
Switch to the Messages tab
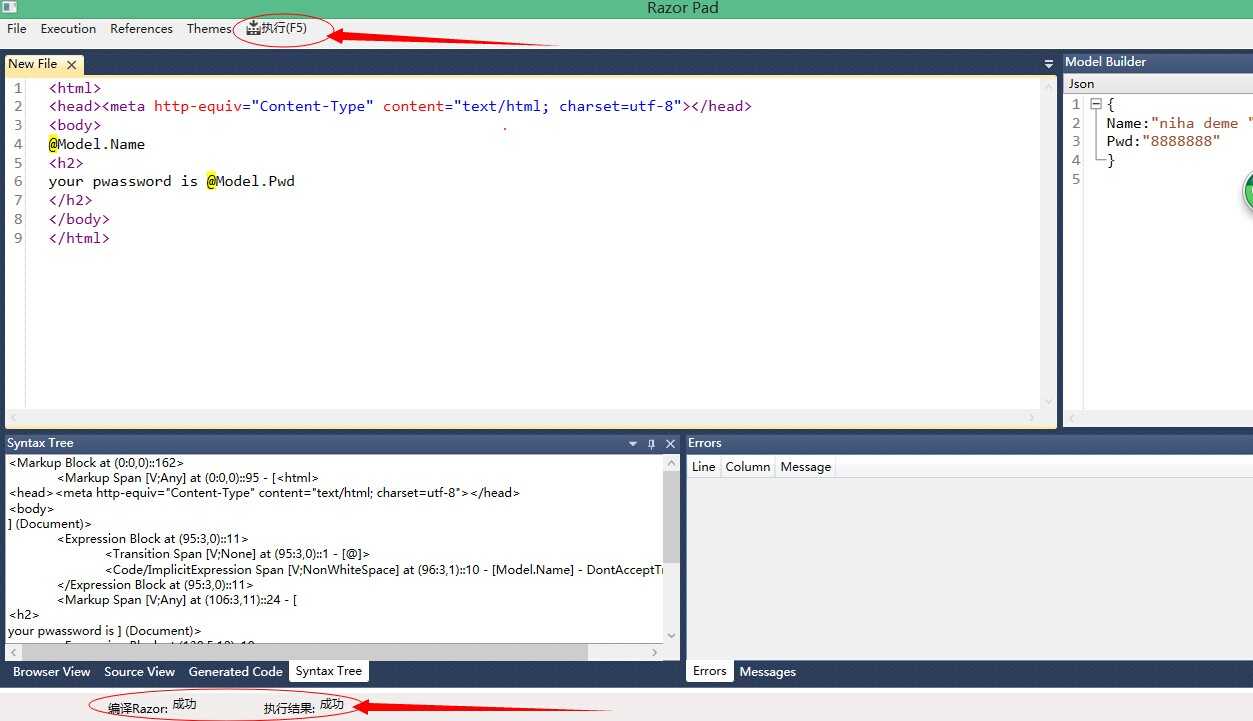pyautogui.click(x=767, y=672)
